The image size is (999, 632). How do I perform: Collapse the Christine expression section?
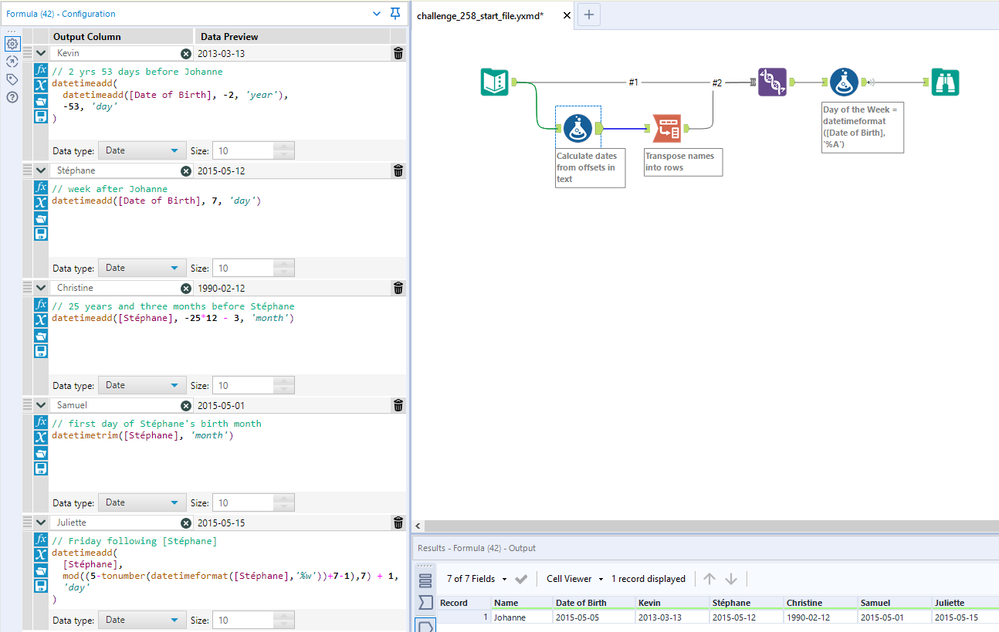point(41,288)
